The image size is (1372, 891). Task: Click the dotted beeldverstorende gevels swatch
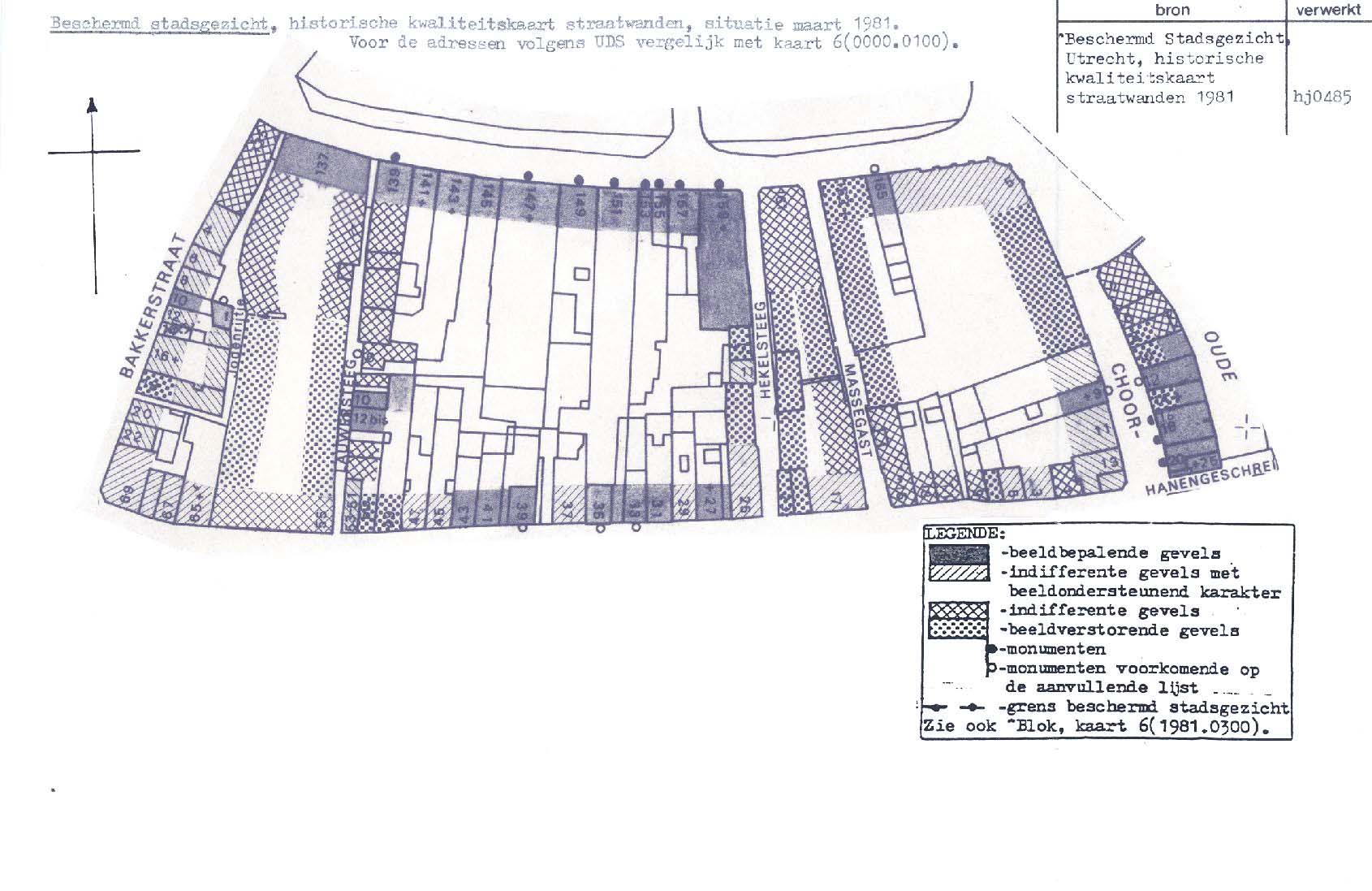(x=959, y=629)
